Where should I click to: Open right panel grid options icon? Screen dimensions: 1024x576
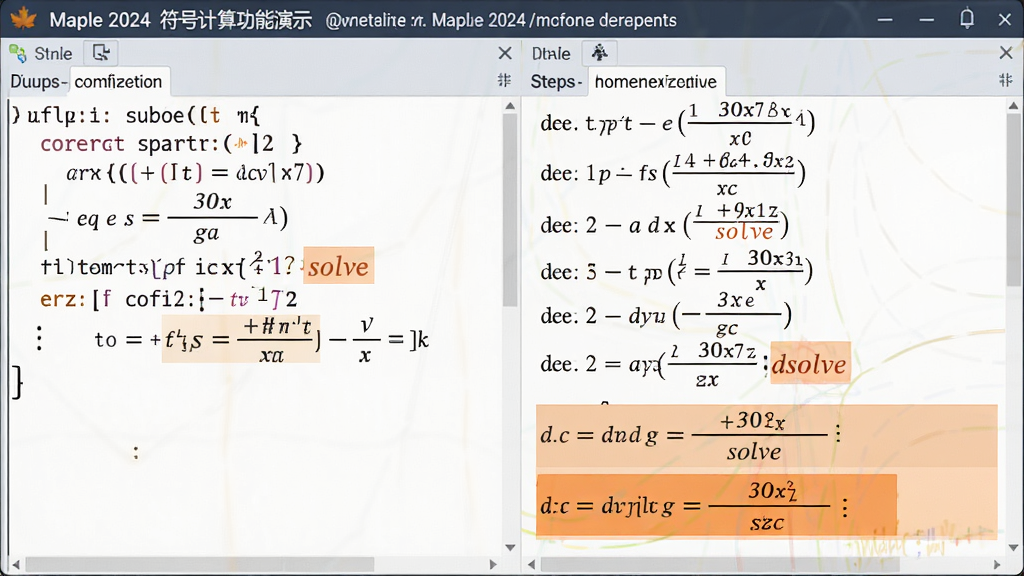(1005, 80)
